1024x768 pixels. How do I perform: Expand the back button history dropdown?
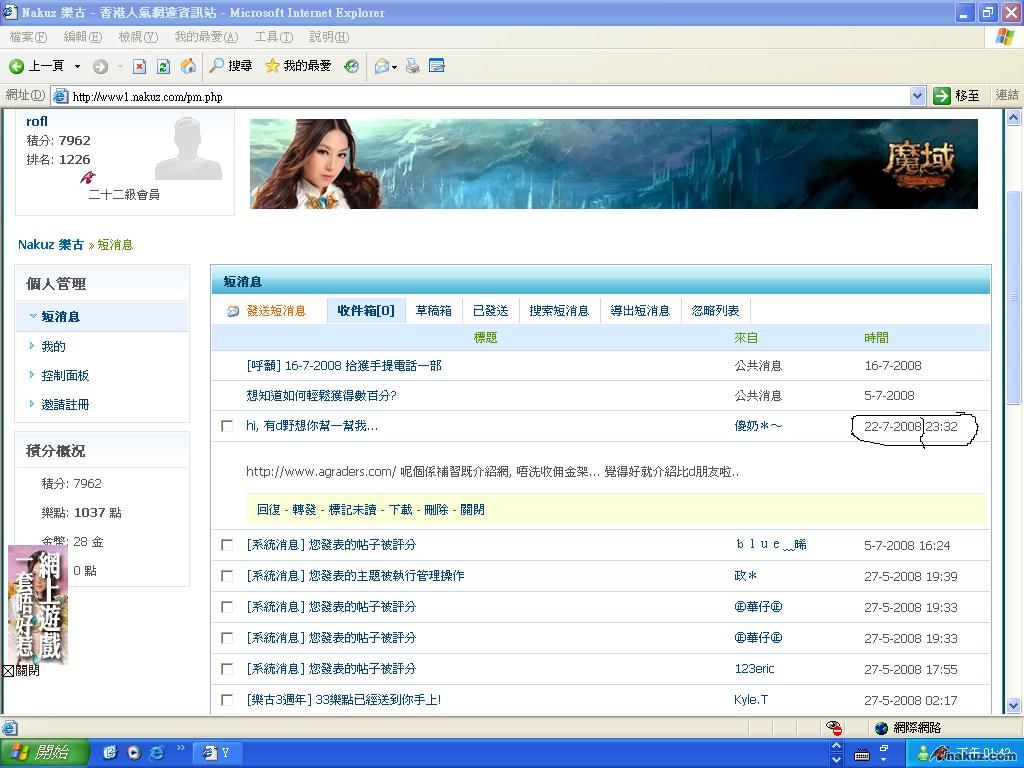77,66
